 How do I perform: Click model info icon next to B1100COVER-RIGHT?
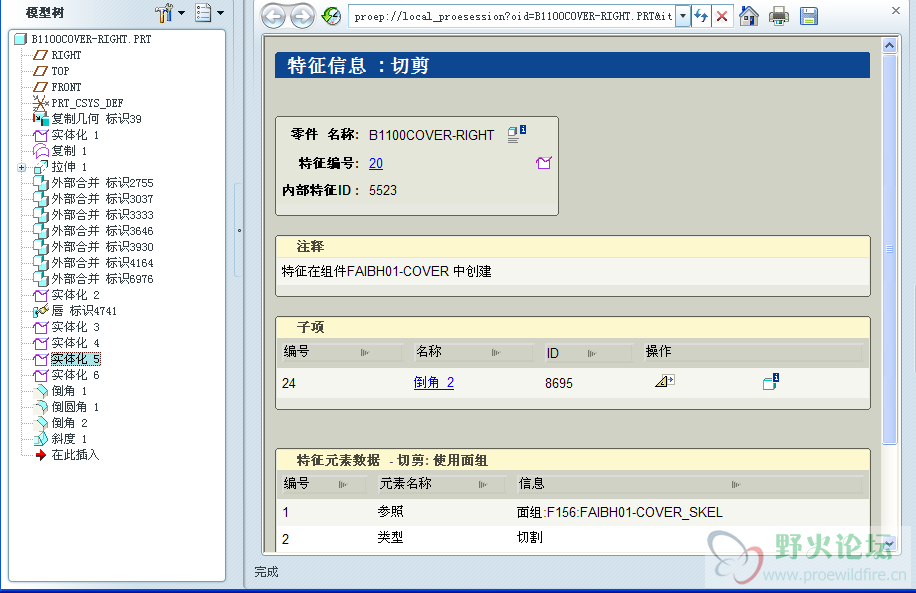coord(516,134)
